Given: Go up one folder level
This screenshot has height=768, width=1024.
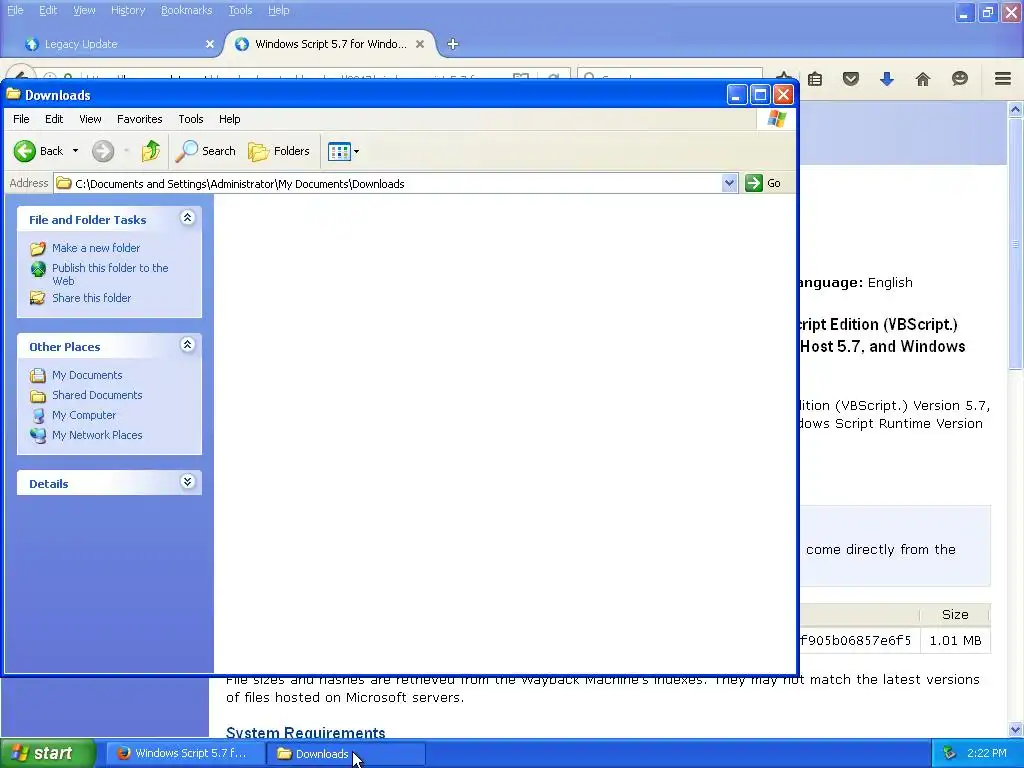Looking at the screenshot, I should 151,151.
